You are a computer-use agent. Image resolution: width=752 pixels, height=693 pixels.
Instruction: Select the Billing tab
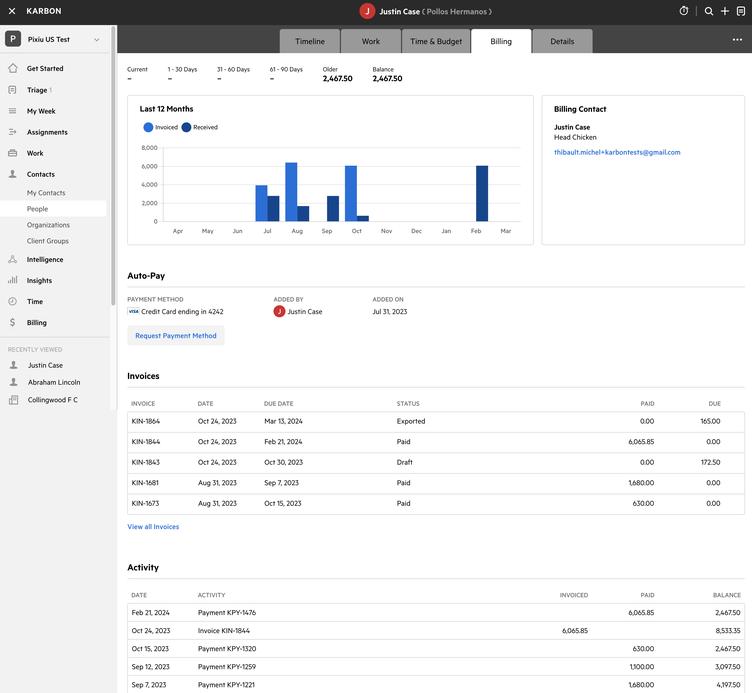[501, 41]
